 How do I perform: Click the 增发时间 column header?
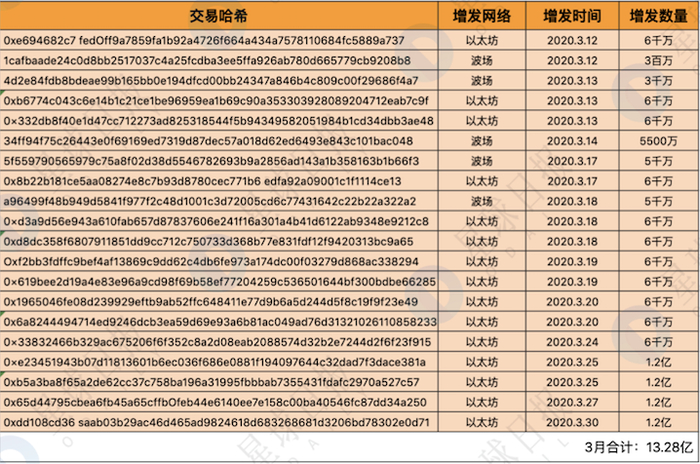pyautogui.click(x=572, y=17)
